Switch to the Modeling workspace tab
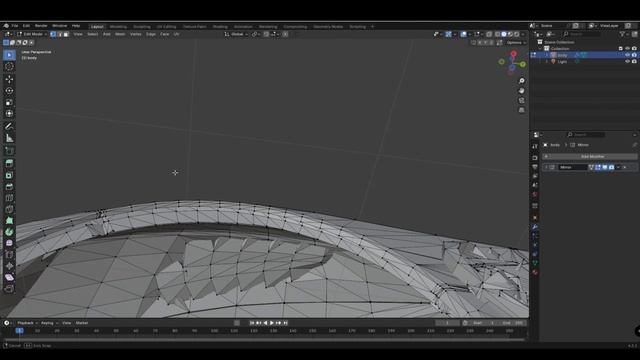 pos(118,27)
